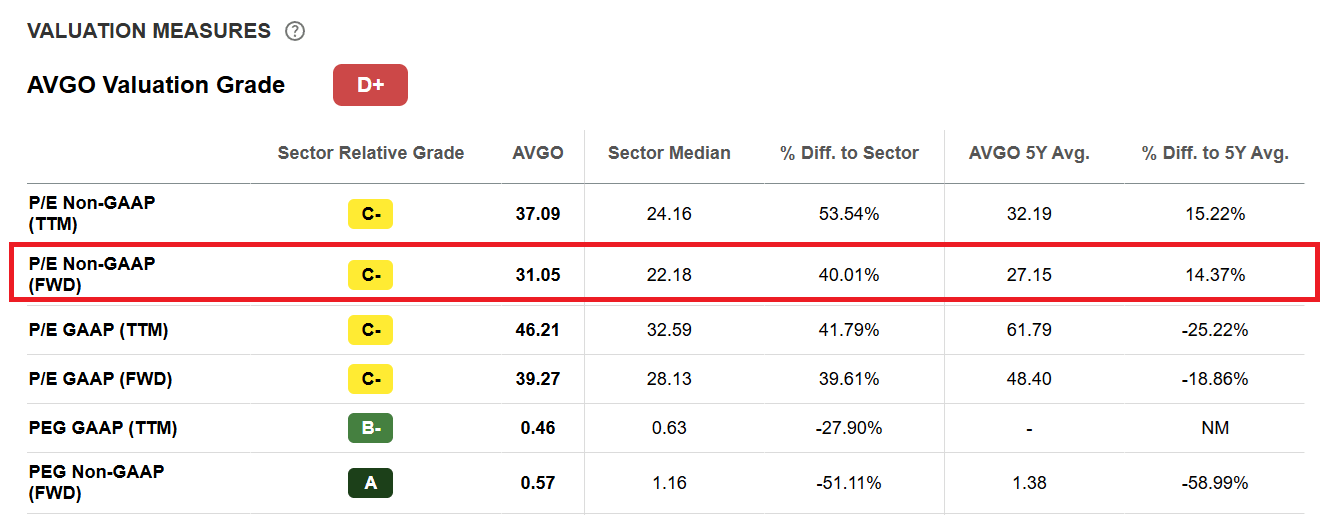Click the C- grade badge for P/E GAAP (FWD)
The width and height of the screenshot is (1327, 515).
pyautogui.click(x=371, y=379)
